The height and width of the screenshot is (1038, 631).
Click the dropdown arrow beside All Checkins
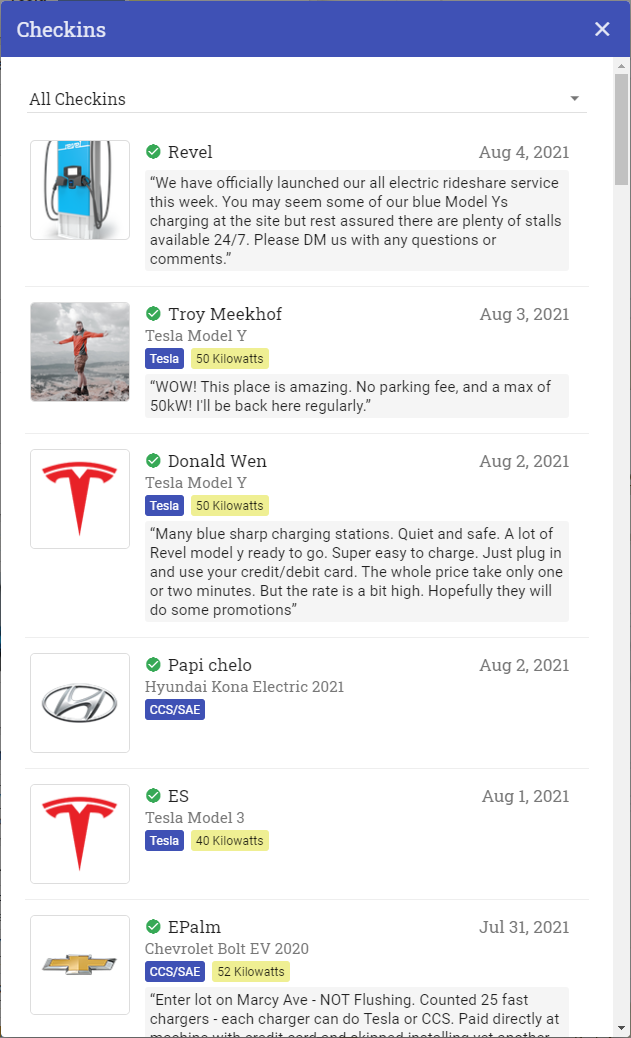point(575,99)
